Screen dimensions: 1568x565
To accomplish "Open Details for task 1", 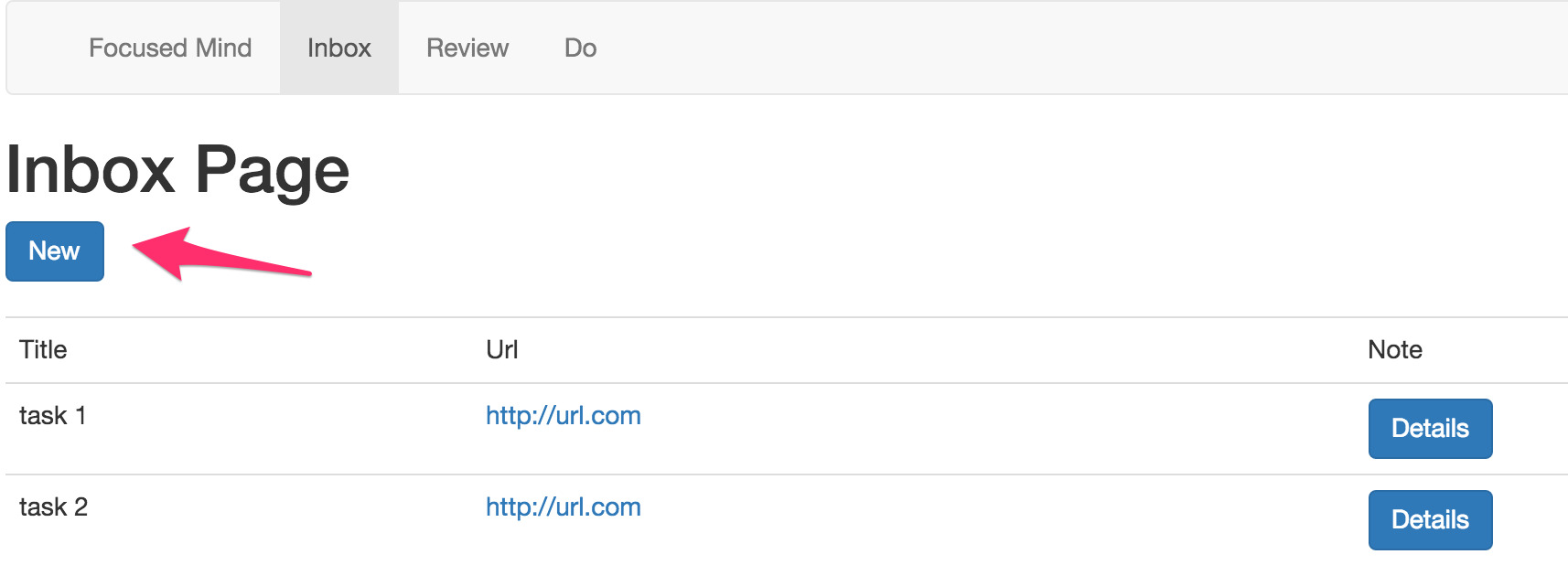I will [1430, 428].
